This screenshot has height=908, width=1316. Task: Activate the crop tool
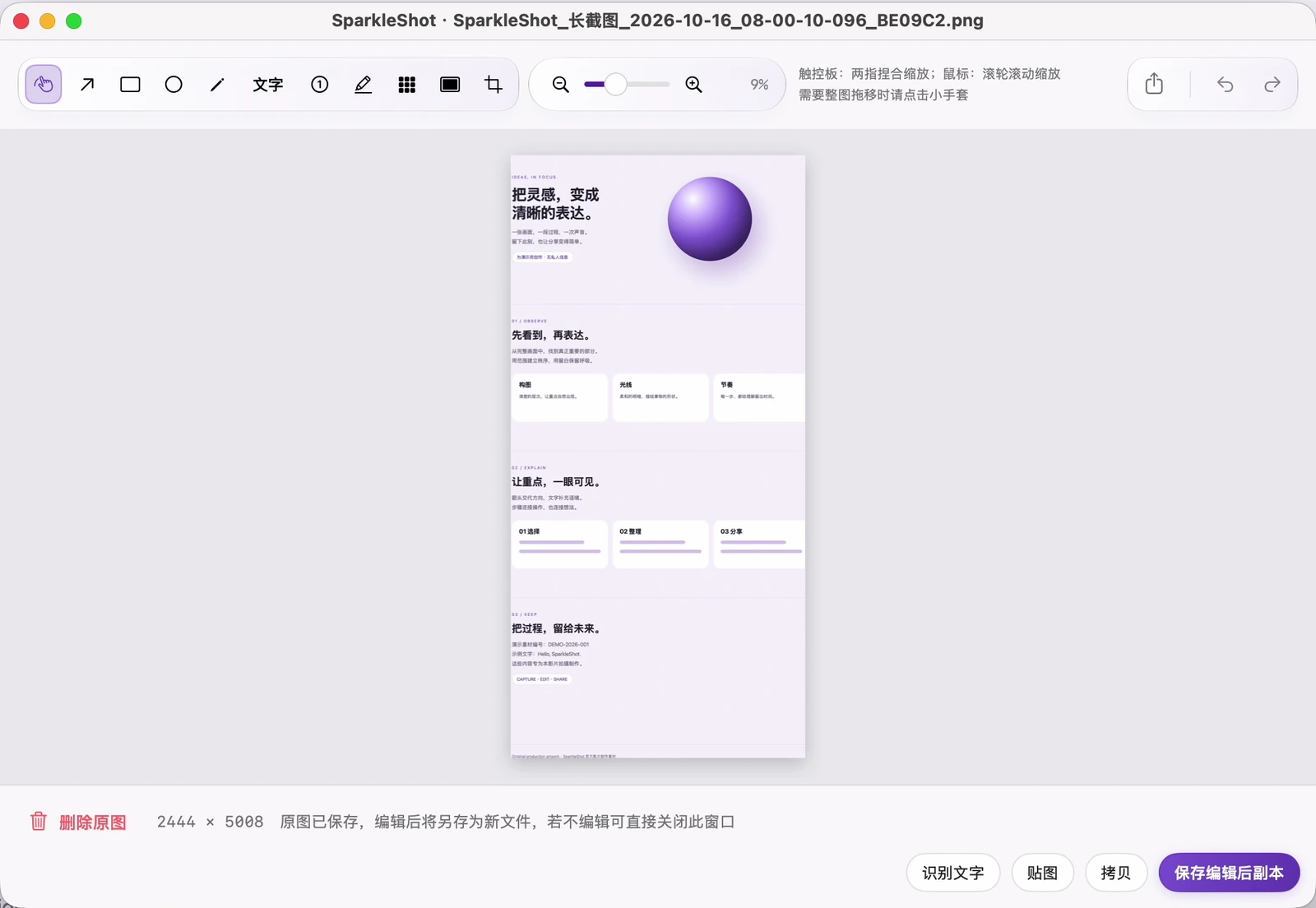click(x=493, y=84)
